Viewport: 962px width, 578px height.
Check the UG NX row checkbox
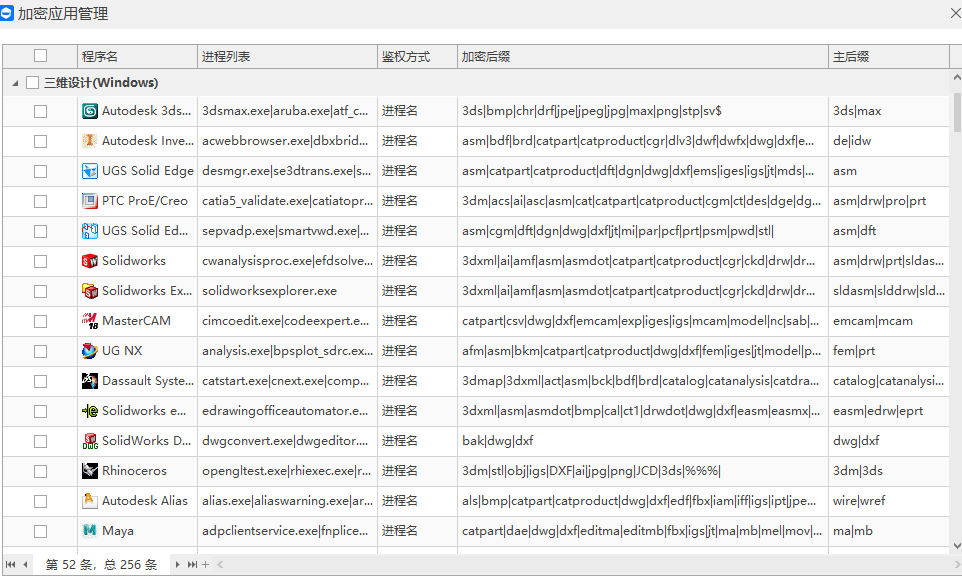tap(40, 352)
